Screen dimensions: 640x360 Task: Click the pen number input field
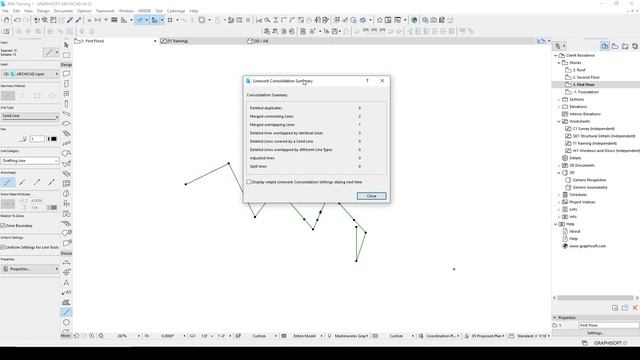point(37,139)
